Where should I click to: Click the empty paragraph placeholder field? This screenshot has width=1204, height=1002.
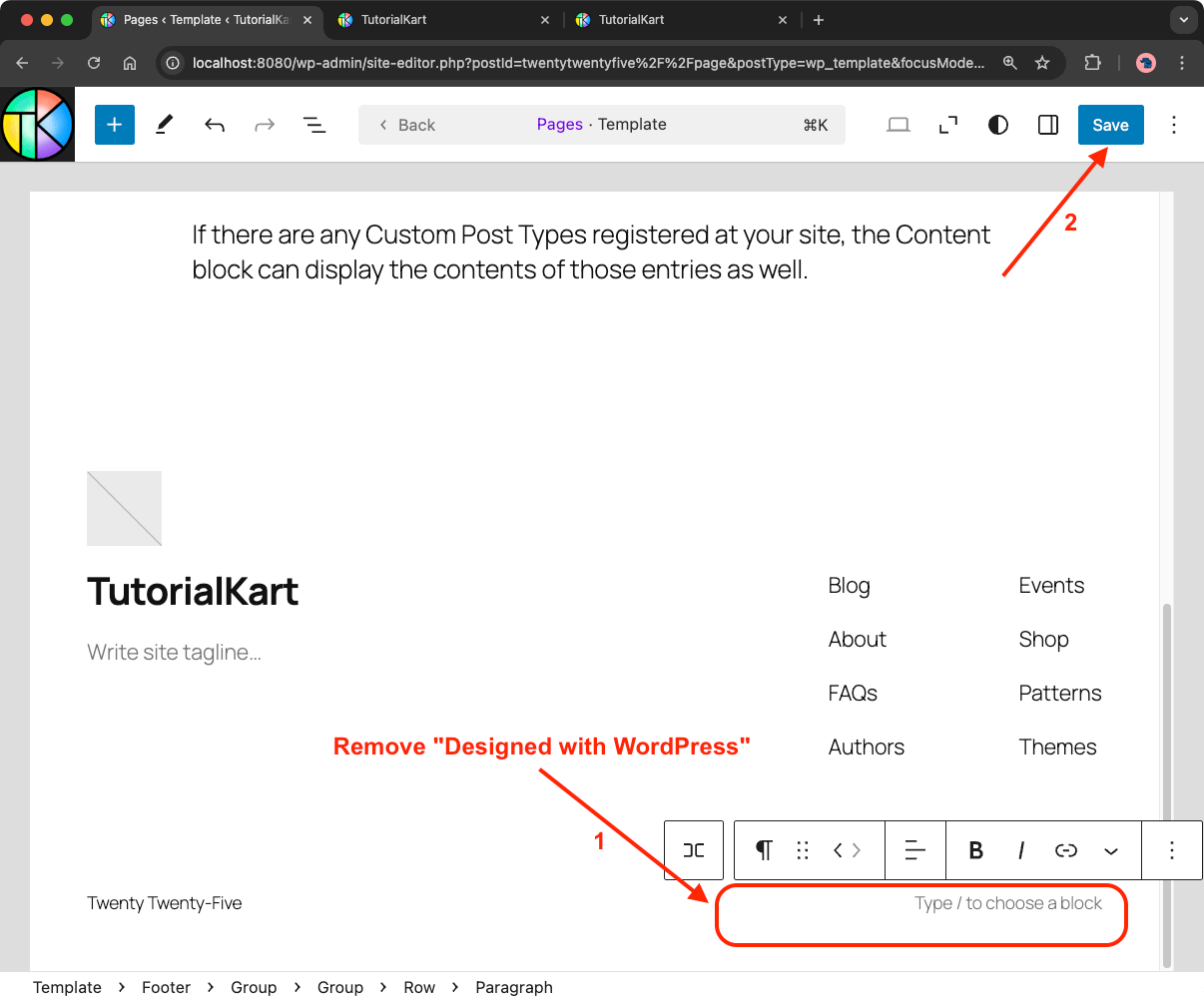point(1008,903)
